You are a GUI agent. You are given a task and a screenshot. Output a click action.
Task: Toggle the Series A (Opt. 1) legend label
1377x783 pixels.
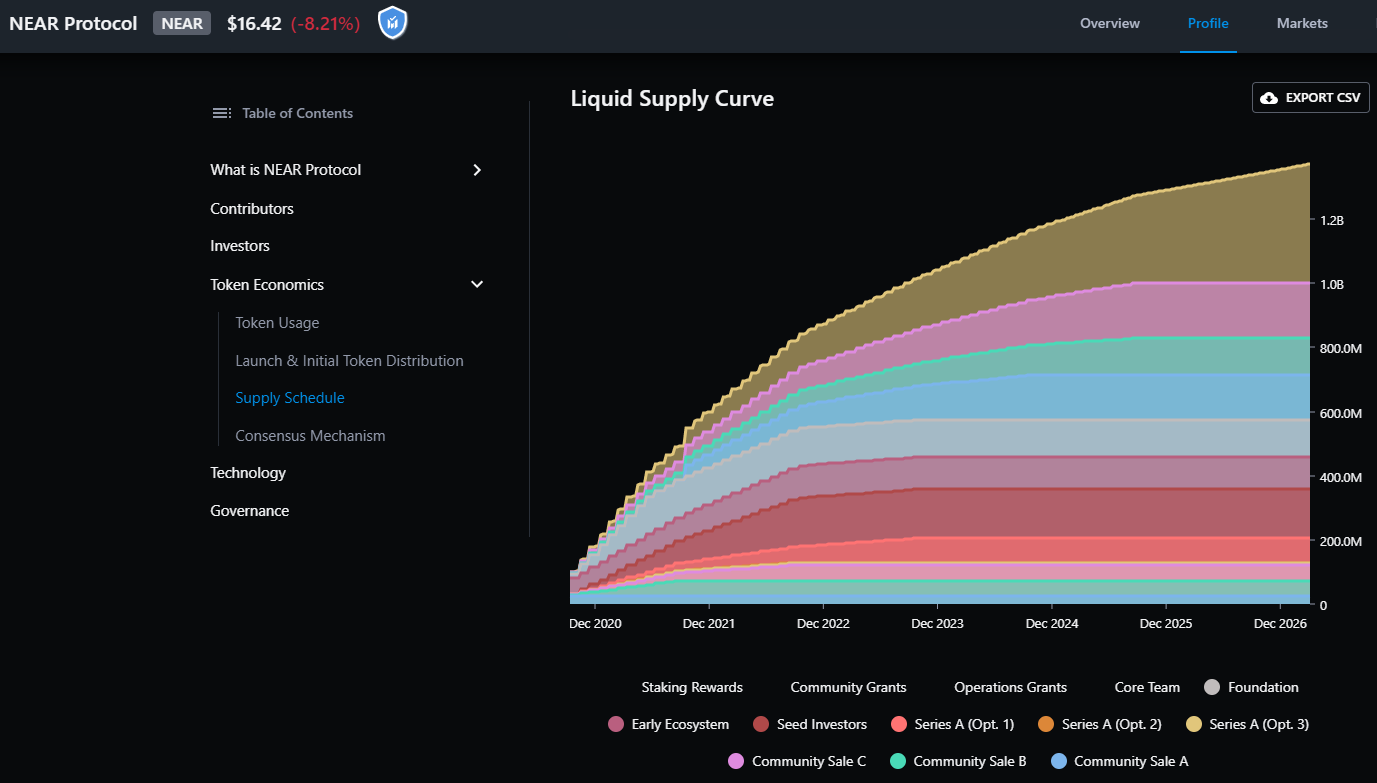point(964,724)
